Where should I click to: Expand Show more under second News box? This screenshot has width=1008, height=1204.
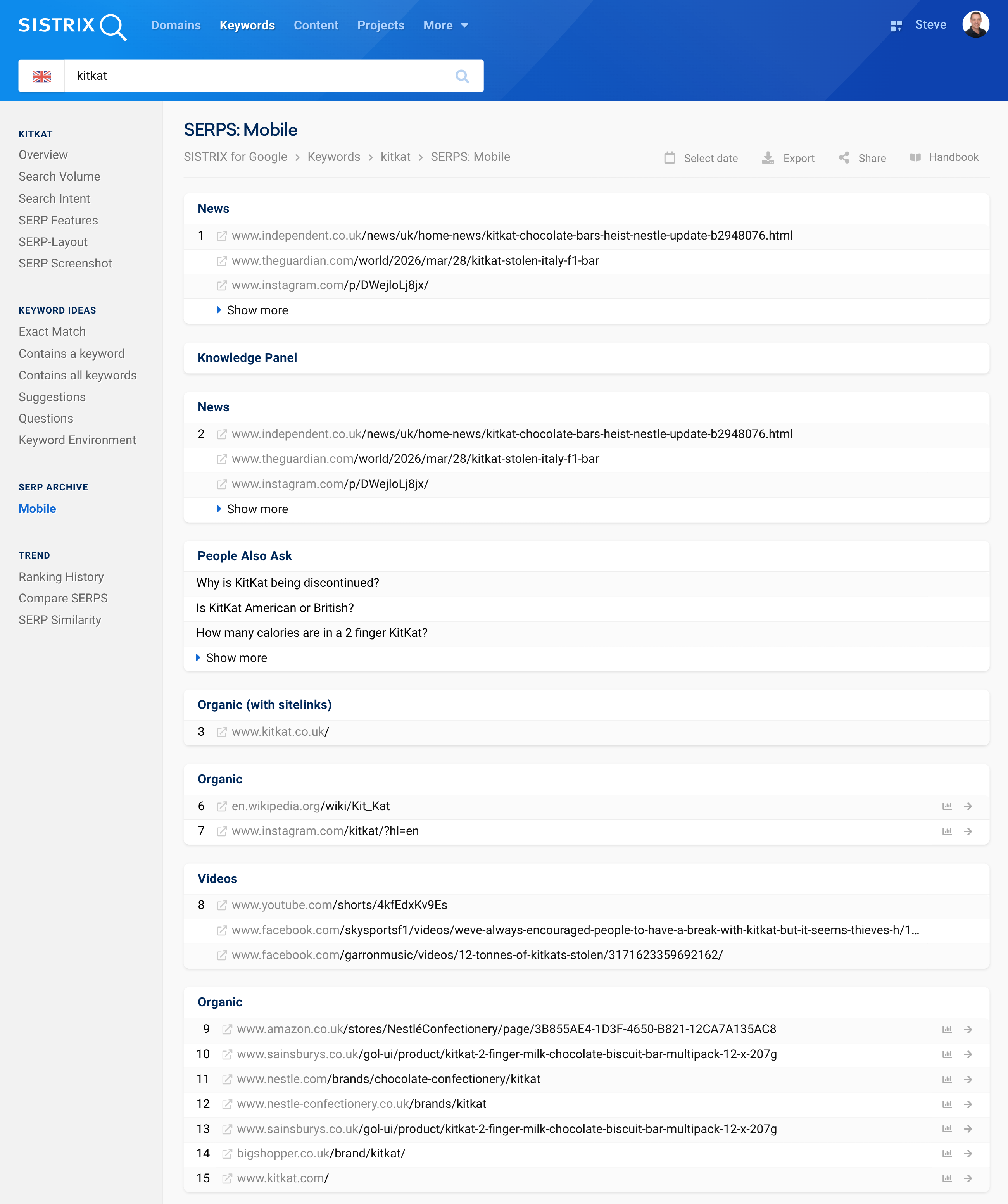click(257, 509)
